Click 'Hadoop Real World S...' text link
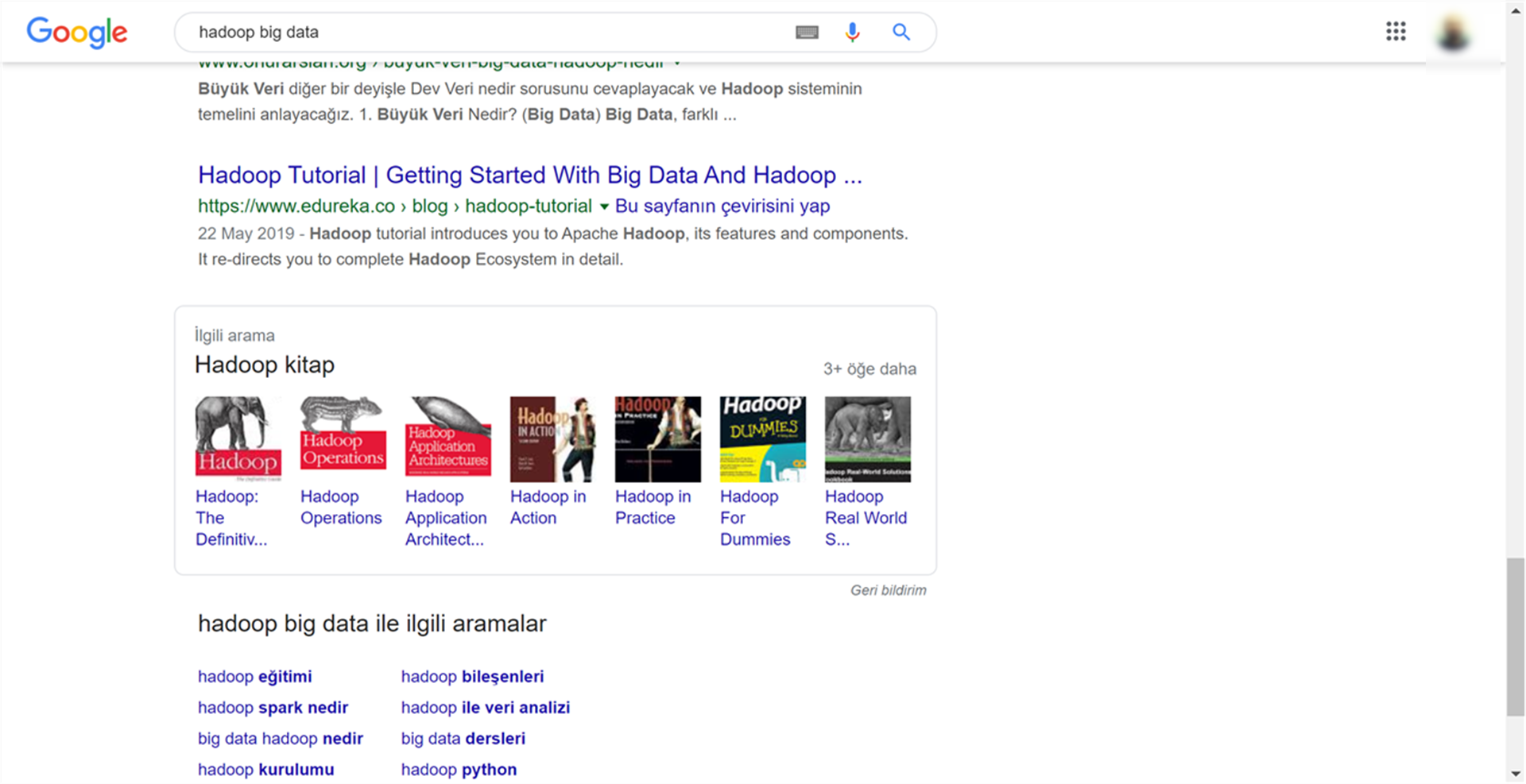The width and height of the screenshot is (1526, 784). coord(866,518)
